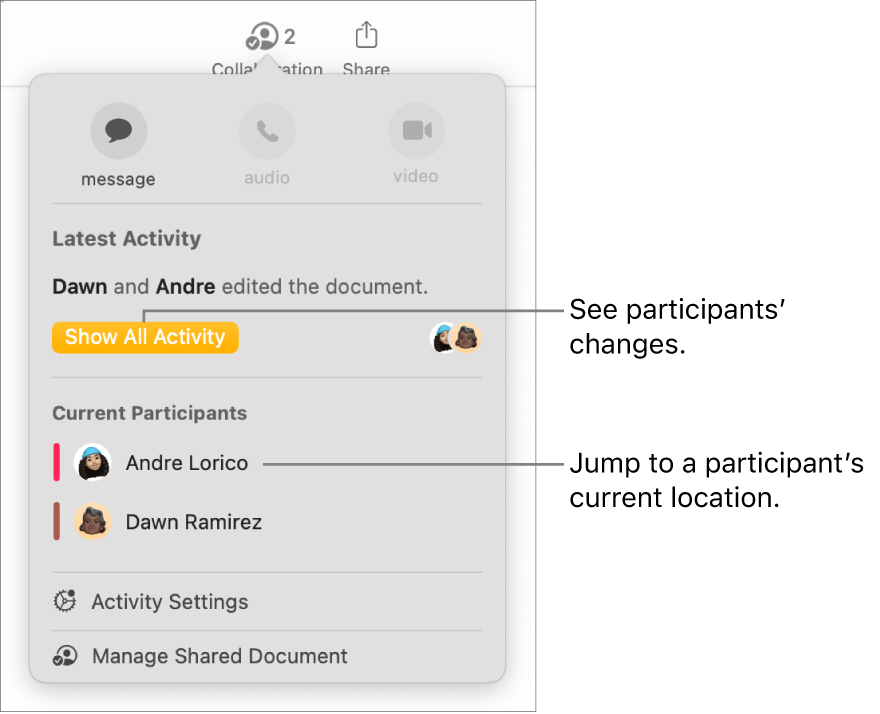Start a video call

416,131
